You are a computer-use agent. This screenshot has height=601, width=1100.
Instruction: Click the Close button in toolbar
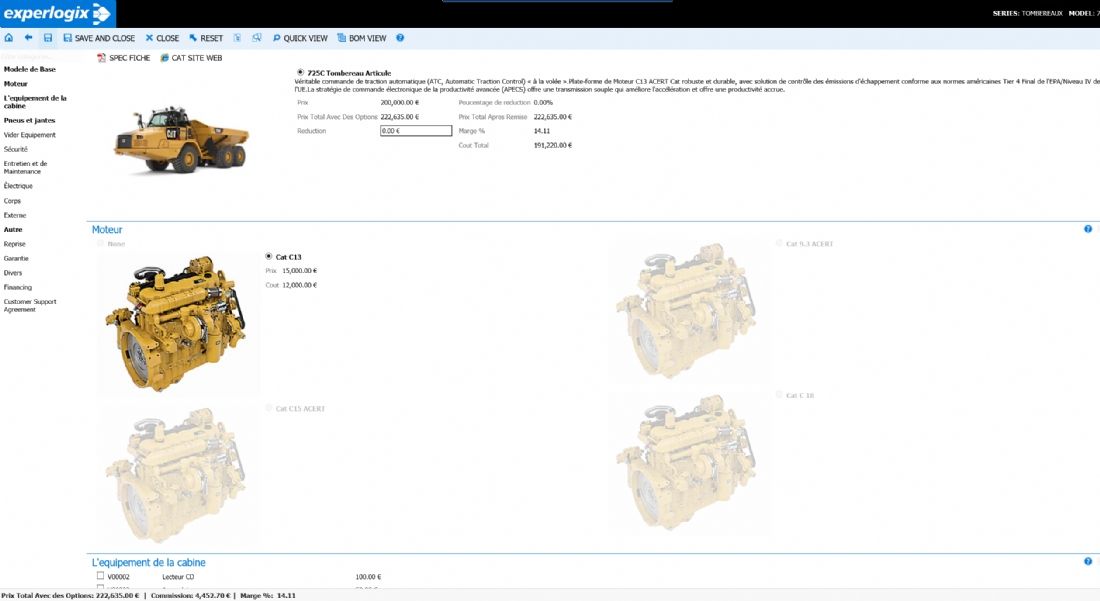pyautogui.click(x=162, y=38)
